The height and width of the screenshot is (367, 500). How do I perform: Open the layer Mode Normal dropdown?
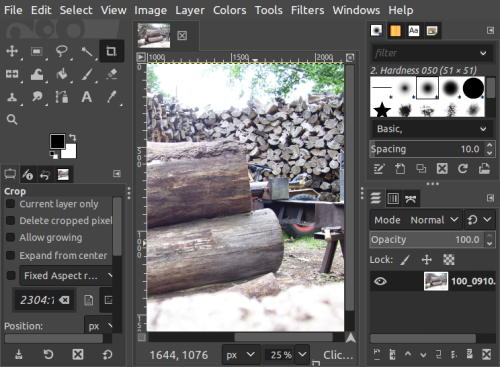(416, 220)
